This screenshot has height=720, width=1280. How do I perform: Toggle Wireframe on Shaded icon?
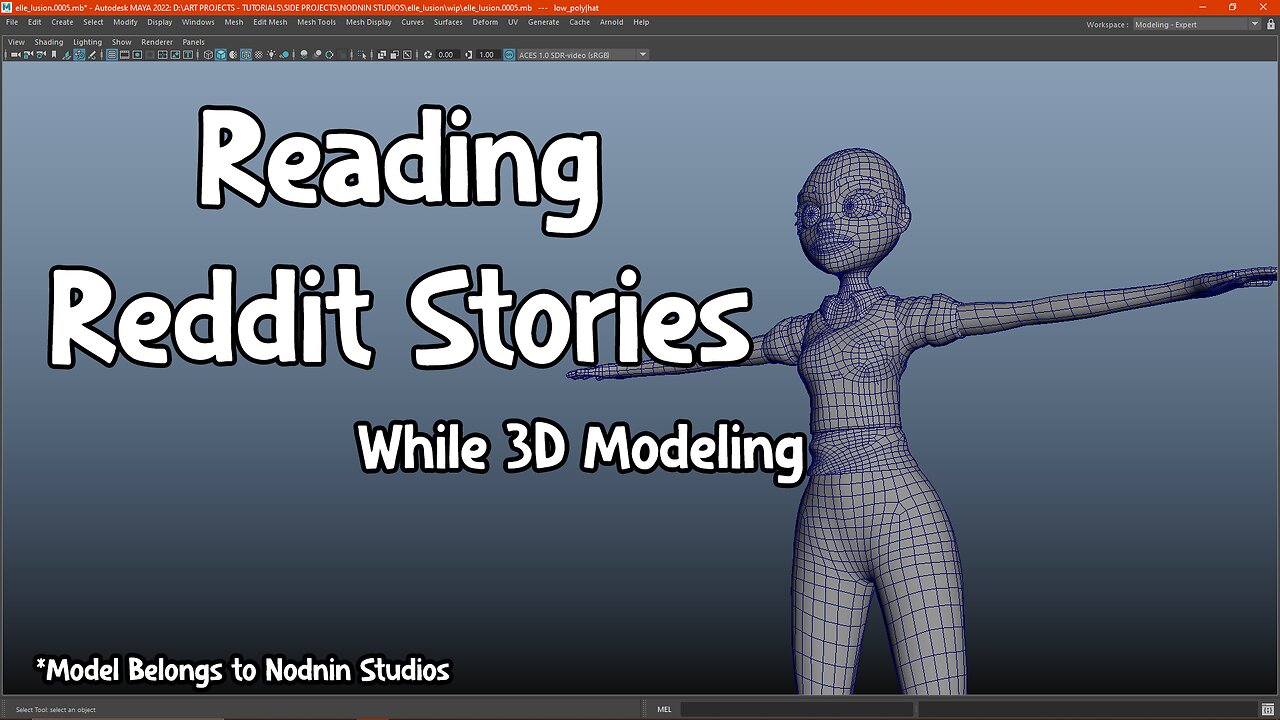(246, 54)
